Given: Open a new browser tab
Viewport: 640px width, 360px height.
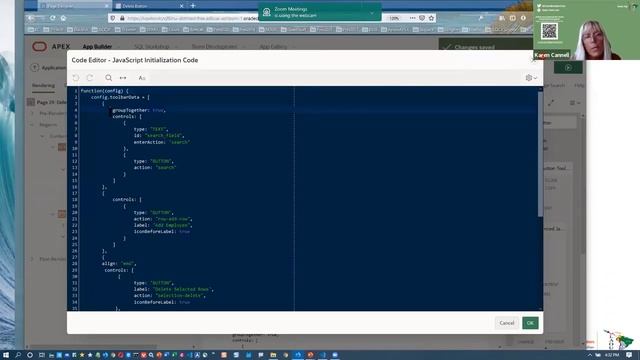Looking at the screenshot, I should [x=193, y=6].
